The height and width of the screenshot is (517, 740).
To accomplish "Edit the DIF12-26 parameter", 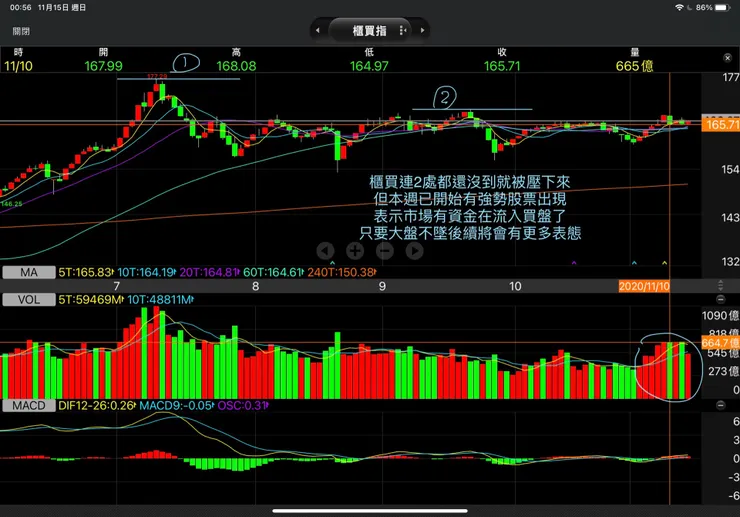I will (97, 406).
